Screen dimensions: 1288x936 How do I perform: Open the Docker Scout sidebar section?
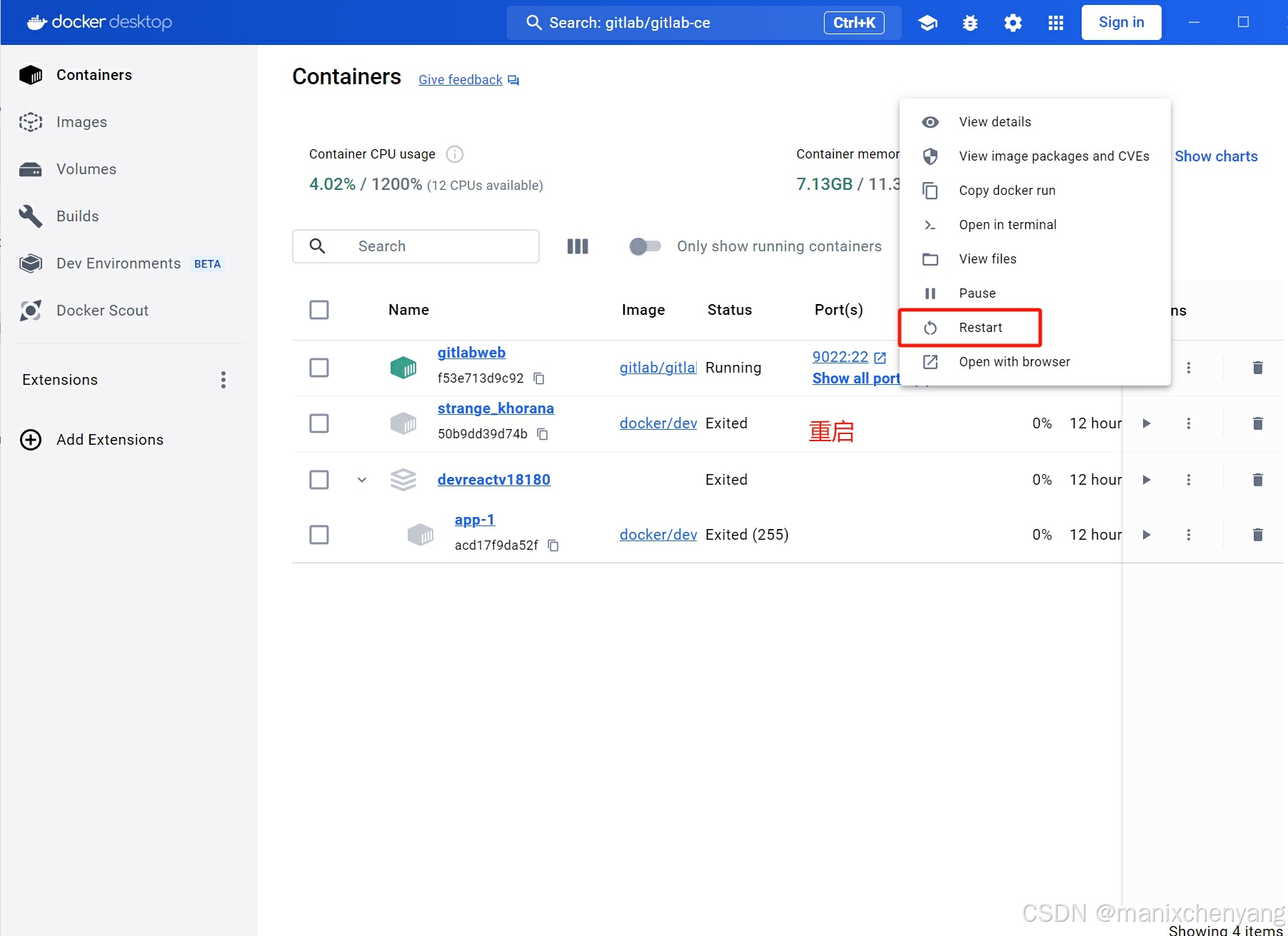[x=102, y=311]
